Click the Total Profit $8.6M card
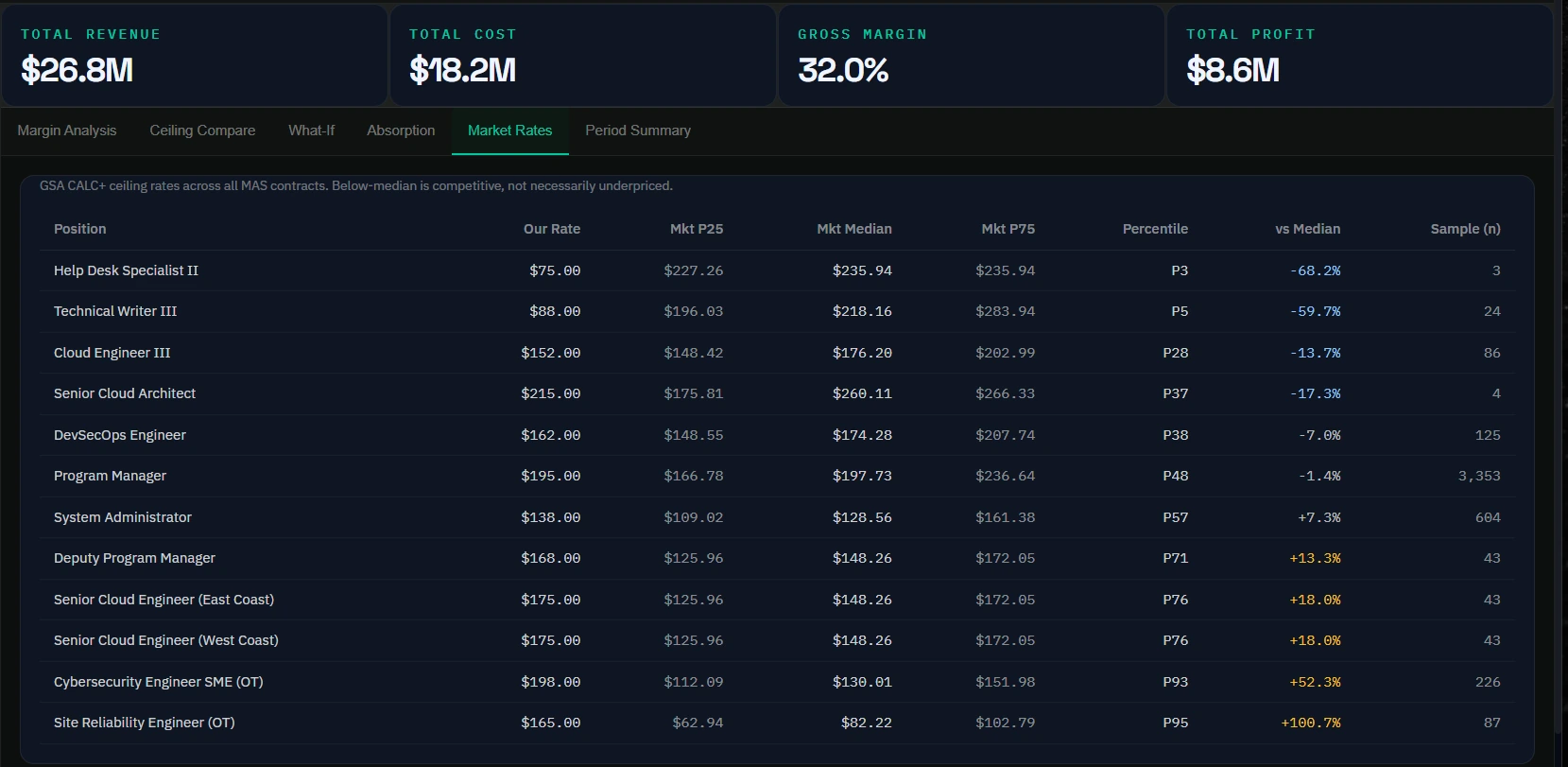Screen dimensions: 1568x767 point(1360,56)
